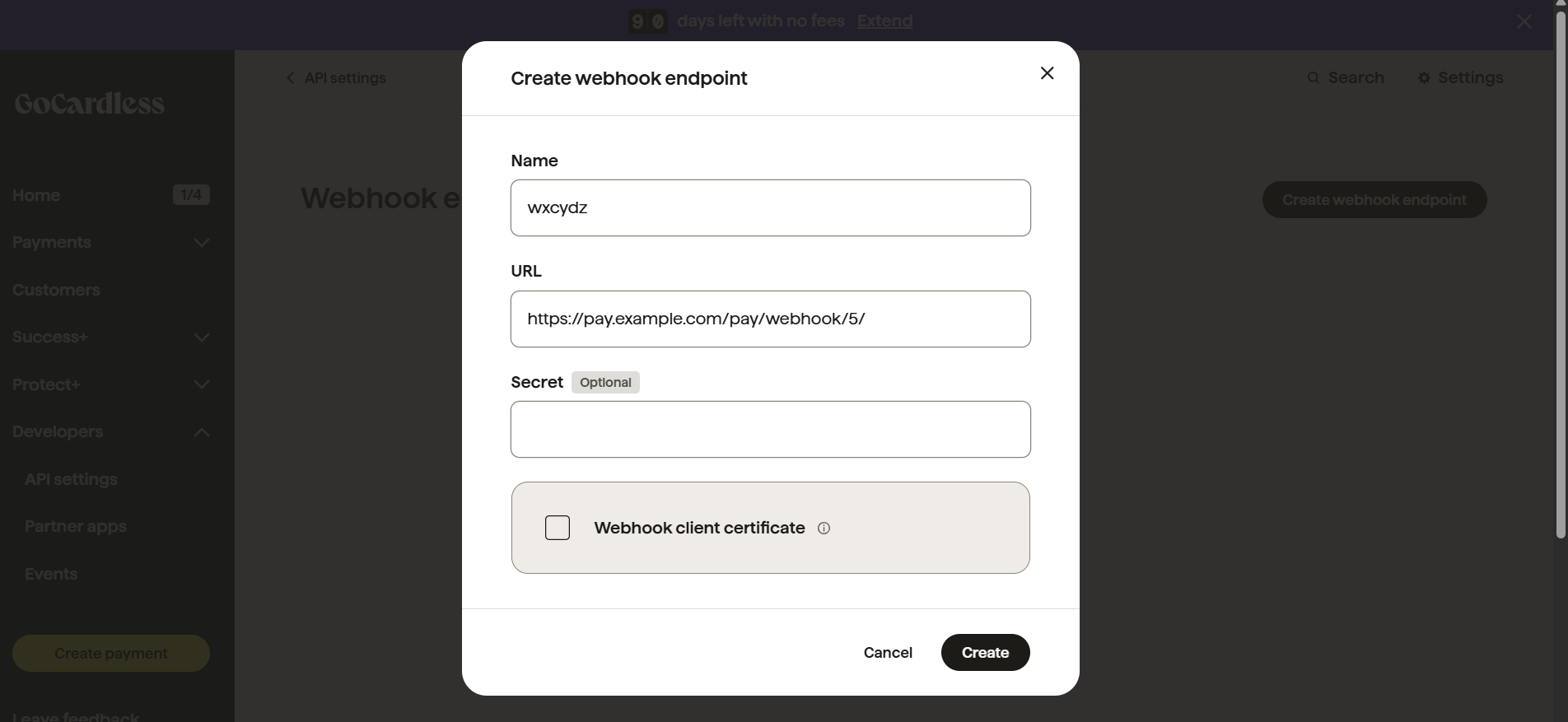
Task: Click the 1/4 progress badge next to Home
Action: click(x=191, y=195)
